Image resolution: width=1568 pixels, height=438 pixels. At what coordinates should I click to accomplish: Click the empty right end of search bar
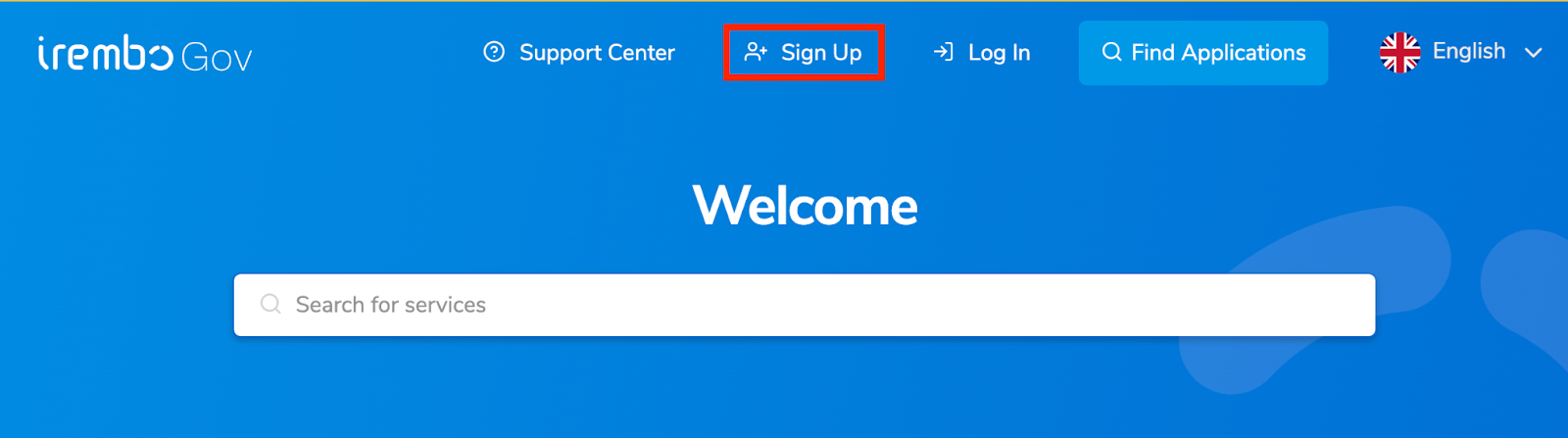[x=1274, y=305]
